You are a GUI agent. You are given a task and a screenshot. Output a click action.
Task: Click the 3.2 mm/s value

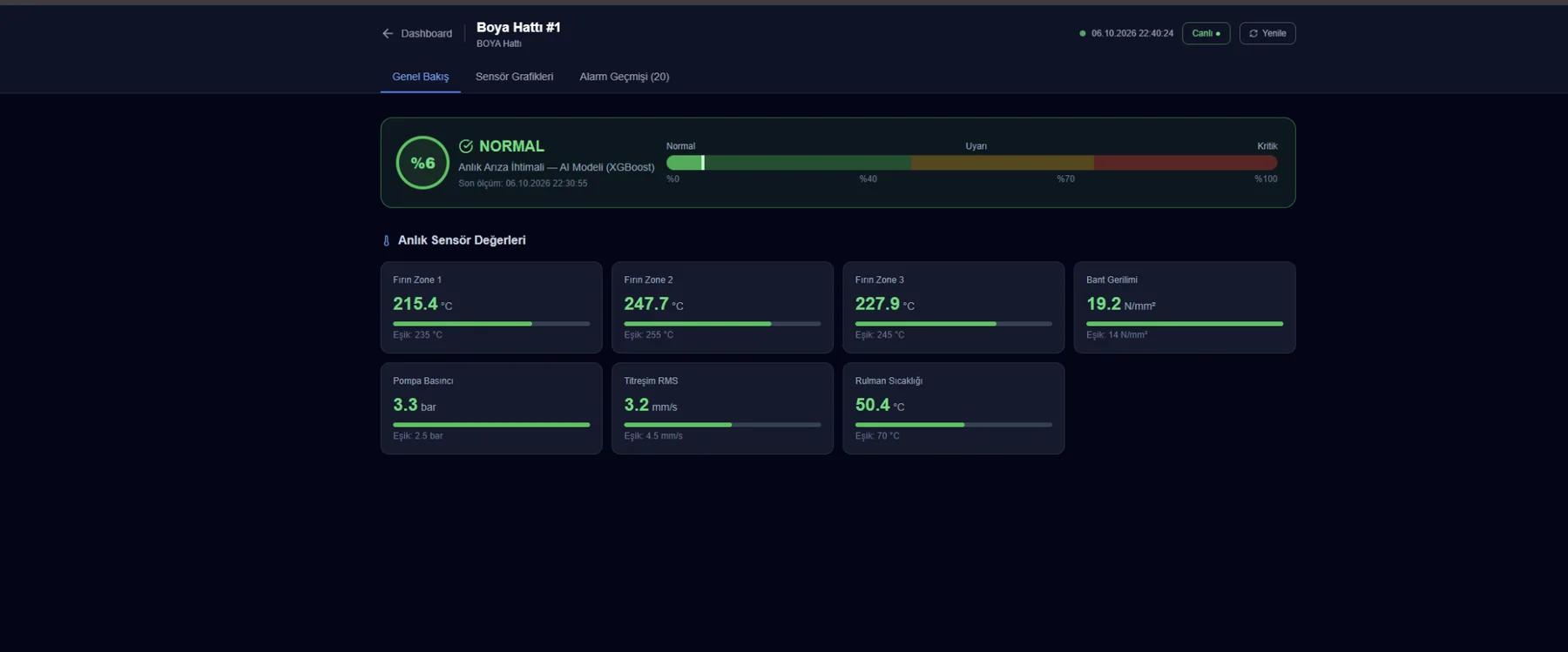click(651, 405)
